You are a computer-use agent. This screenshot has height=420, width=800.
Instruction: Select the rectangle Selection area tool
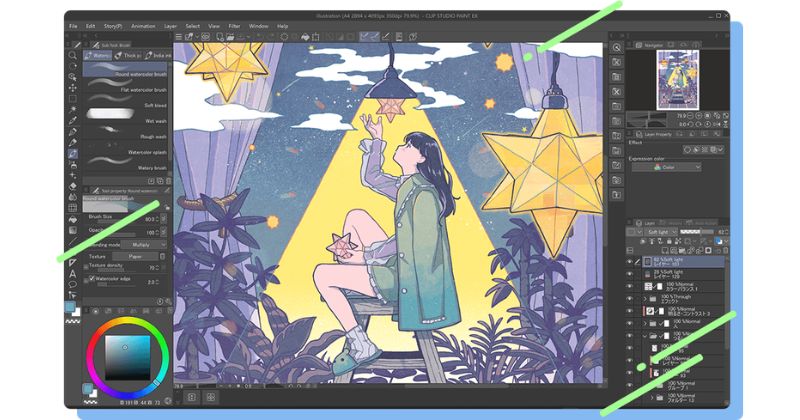72,98
